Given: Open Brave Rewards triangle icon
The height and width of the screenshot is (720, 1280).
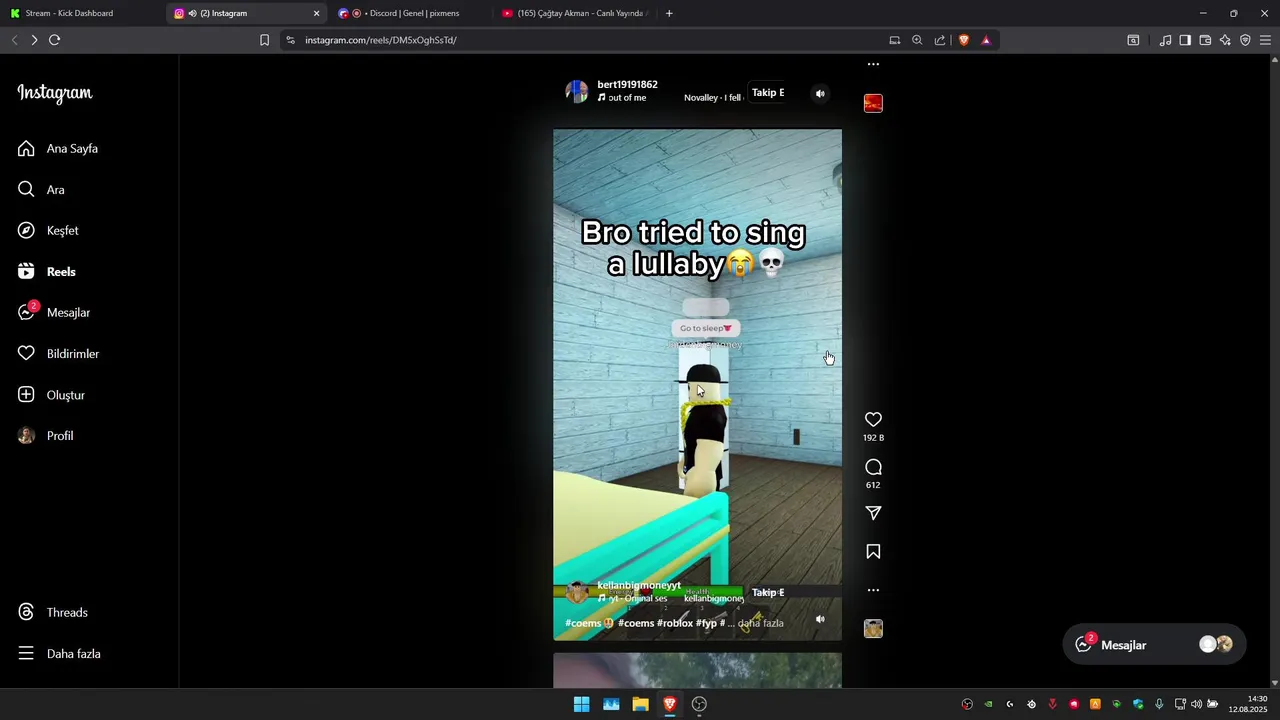Looking at the screenshot, I should [x=986, y=40].
